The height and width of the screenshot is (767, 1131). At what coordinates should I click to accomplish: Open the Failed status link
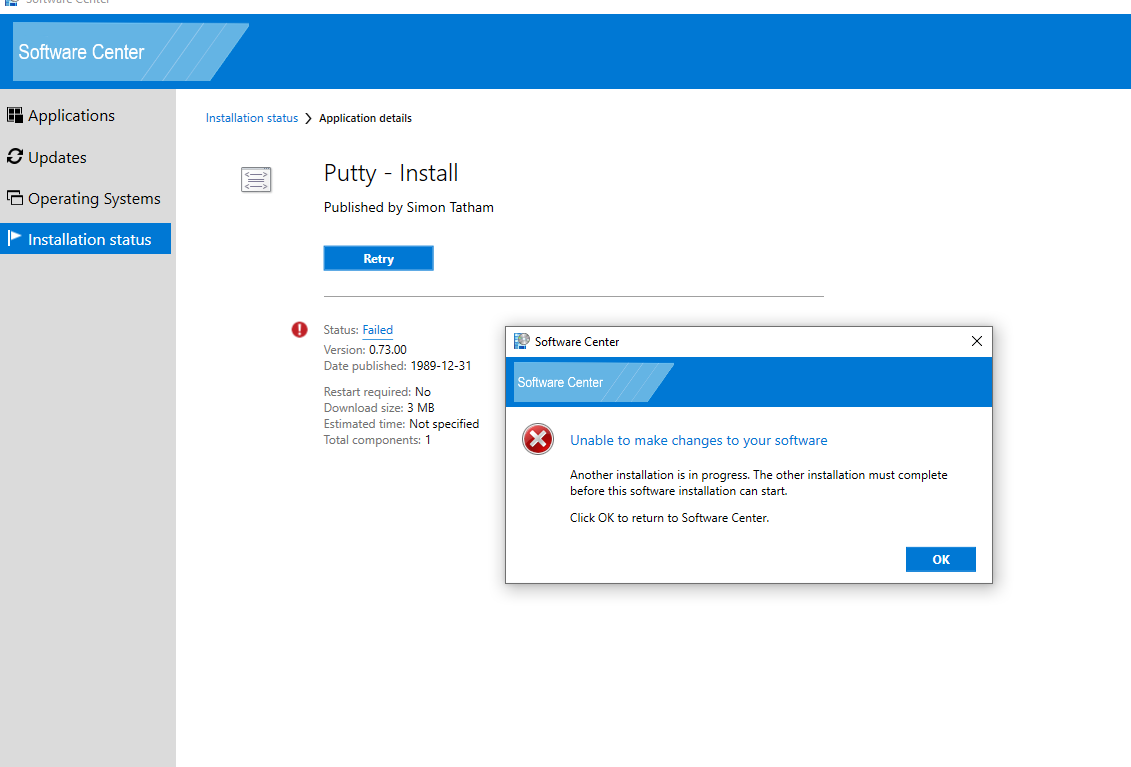[x=377, y=330]
